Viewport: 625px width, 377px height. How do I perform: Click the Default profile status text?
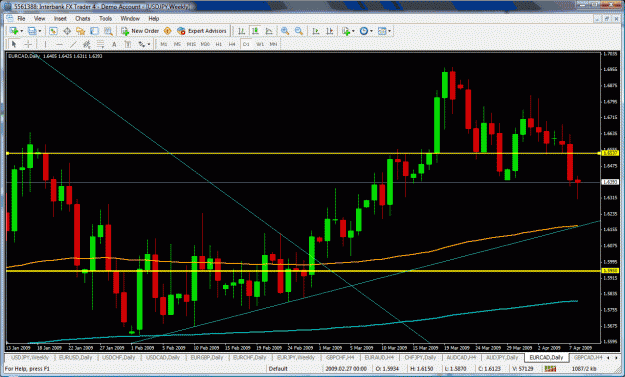[x=278, y=369]
